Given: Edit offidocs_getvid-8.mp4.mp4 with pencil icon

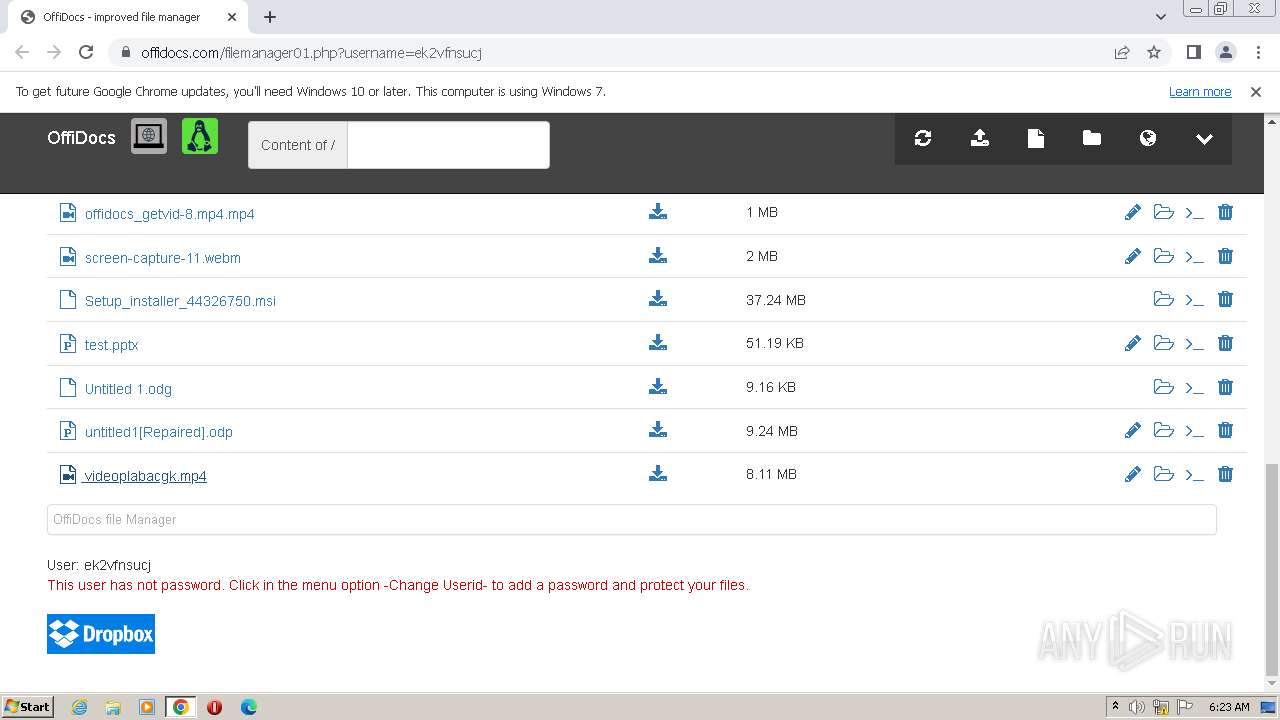Looking at the screenshot, I should [x=1133, y=212].
